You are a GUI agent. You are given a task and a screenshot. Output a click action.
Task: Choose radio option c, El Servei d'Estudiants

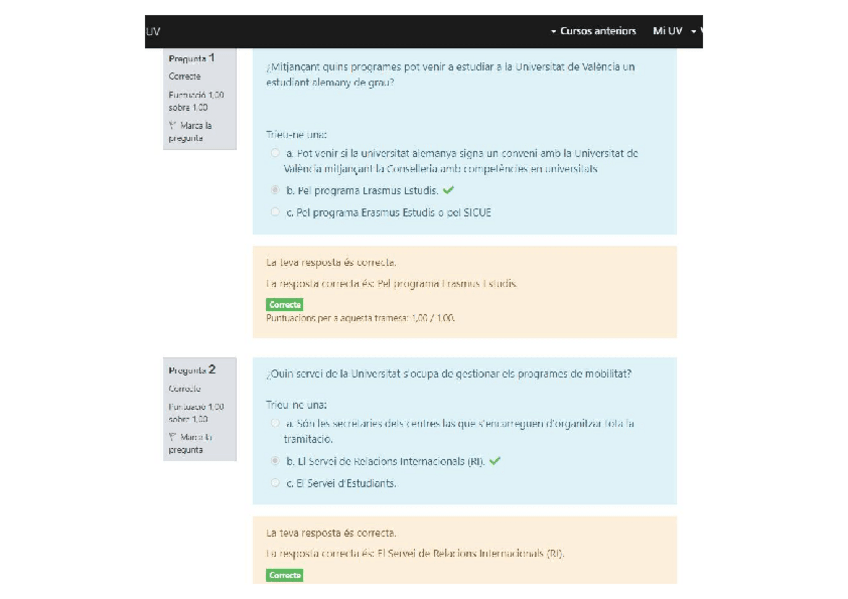275,483
